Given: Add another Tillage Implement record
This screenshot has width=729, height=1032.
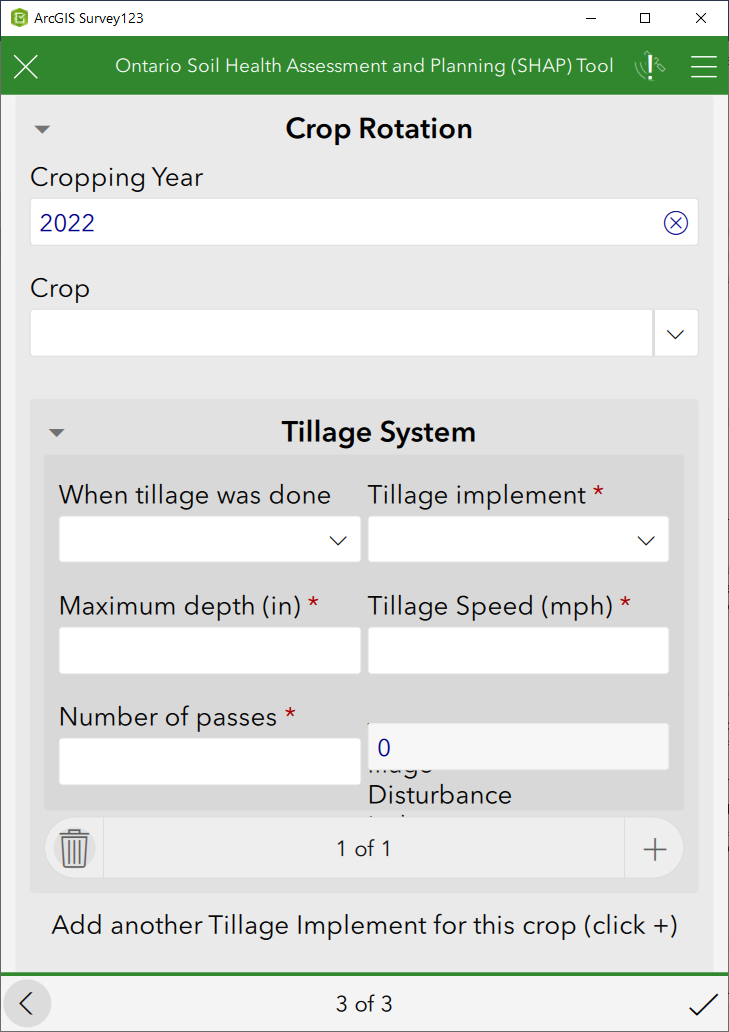Looking at the screenshot, I should tap(654, 847).
